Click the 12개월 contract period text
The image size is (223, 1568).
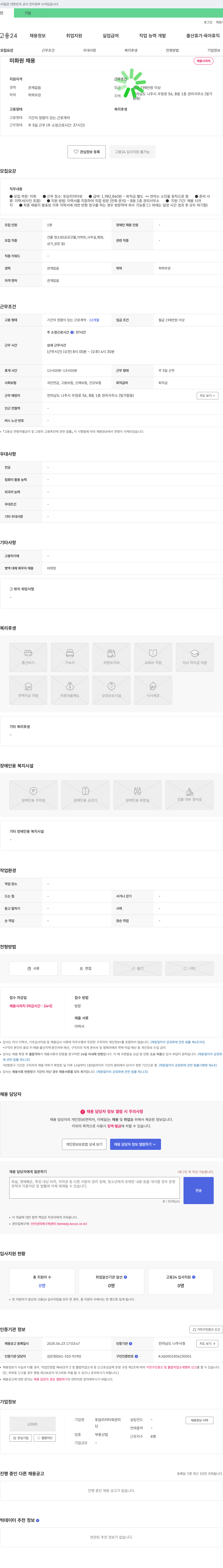[94, 320]
